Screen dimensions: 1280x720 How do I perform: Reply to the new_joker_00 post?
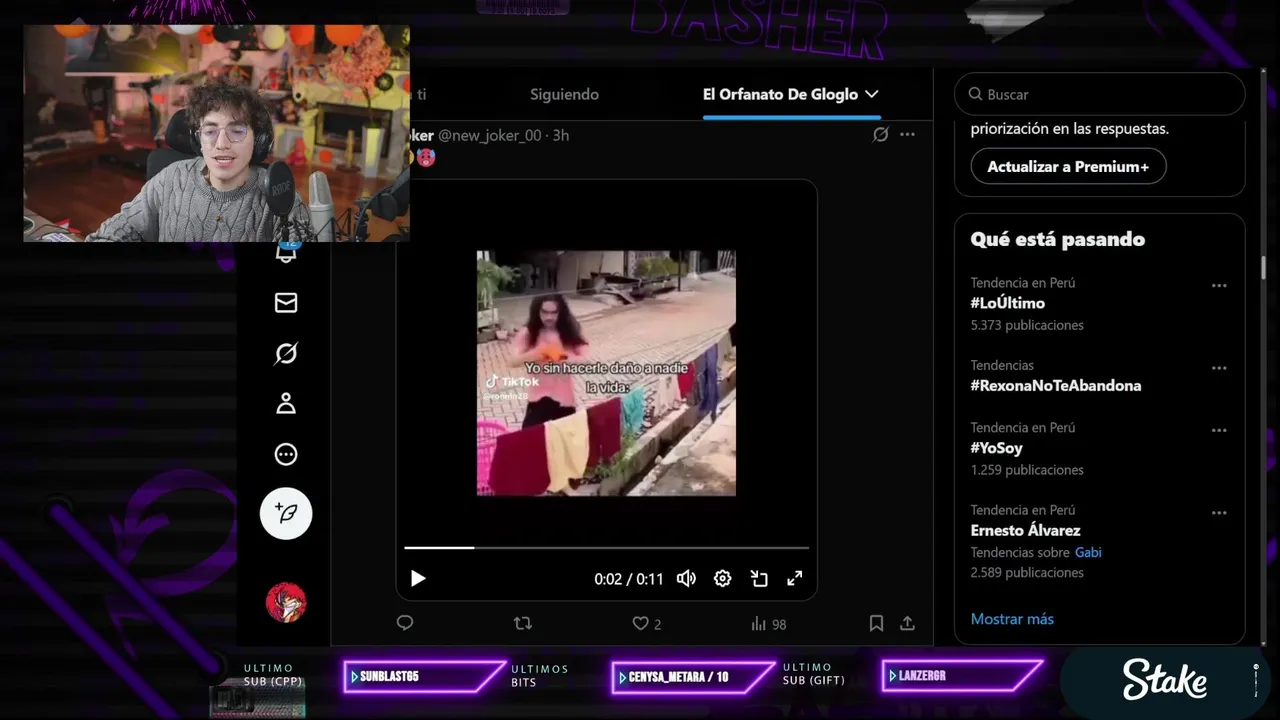click(405, 623)
